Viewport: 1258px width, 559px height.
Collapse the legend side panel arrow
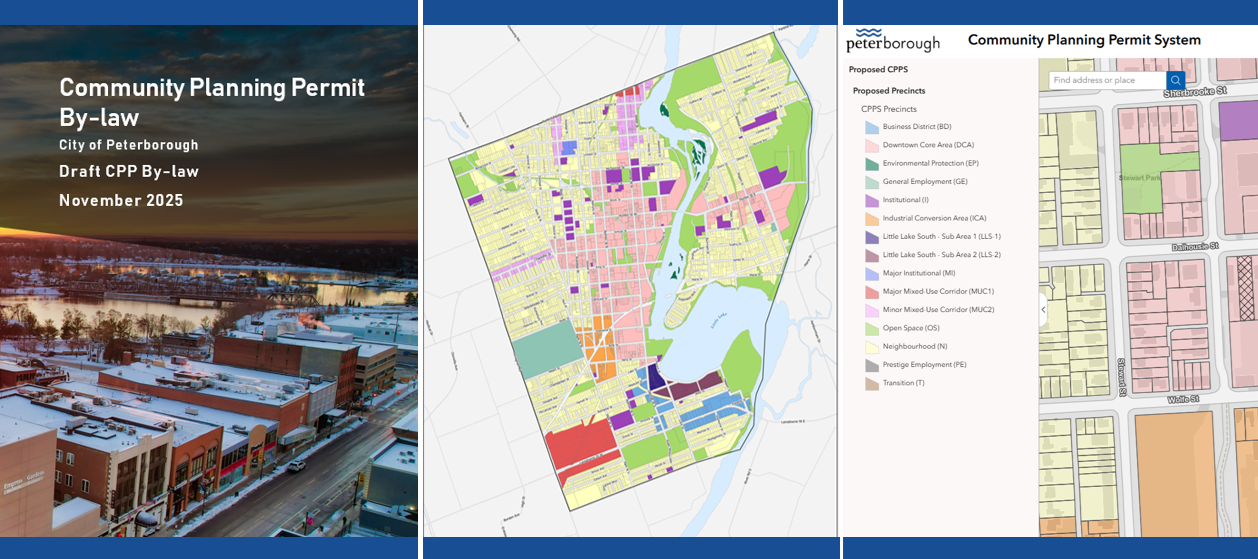click(1043, 310)
